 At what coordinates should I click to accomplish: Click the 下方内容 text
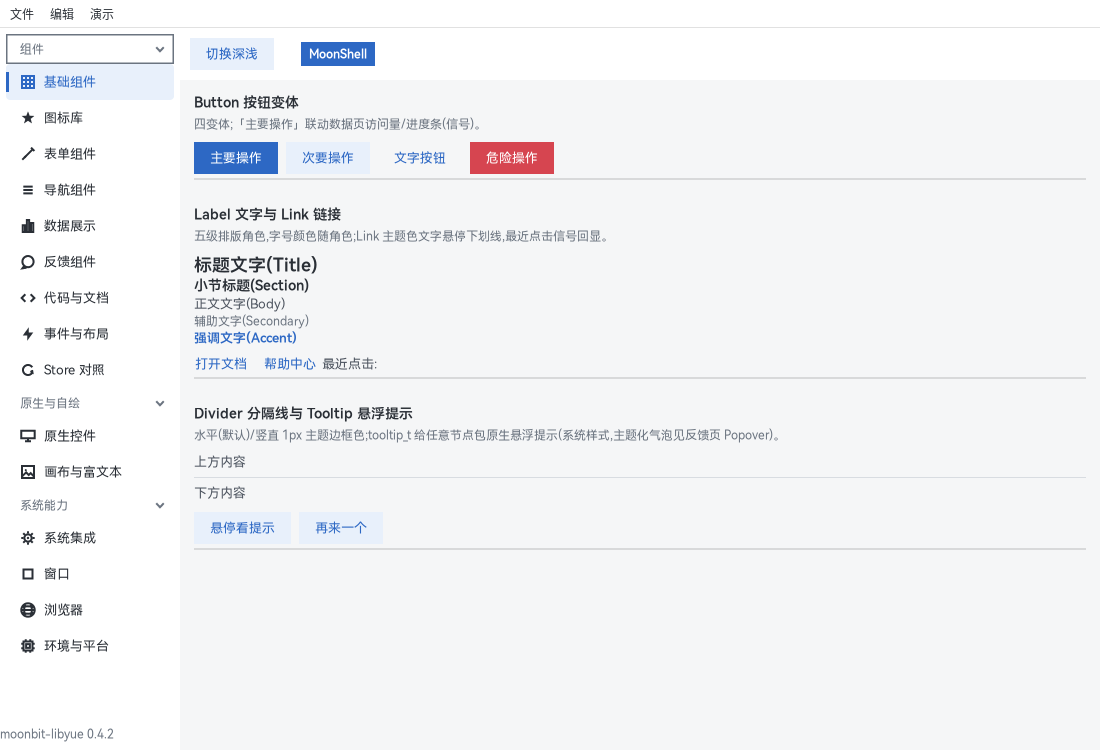(x=220, y=493)
